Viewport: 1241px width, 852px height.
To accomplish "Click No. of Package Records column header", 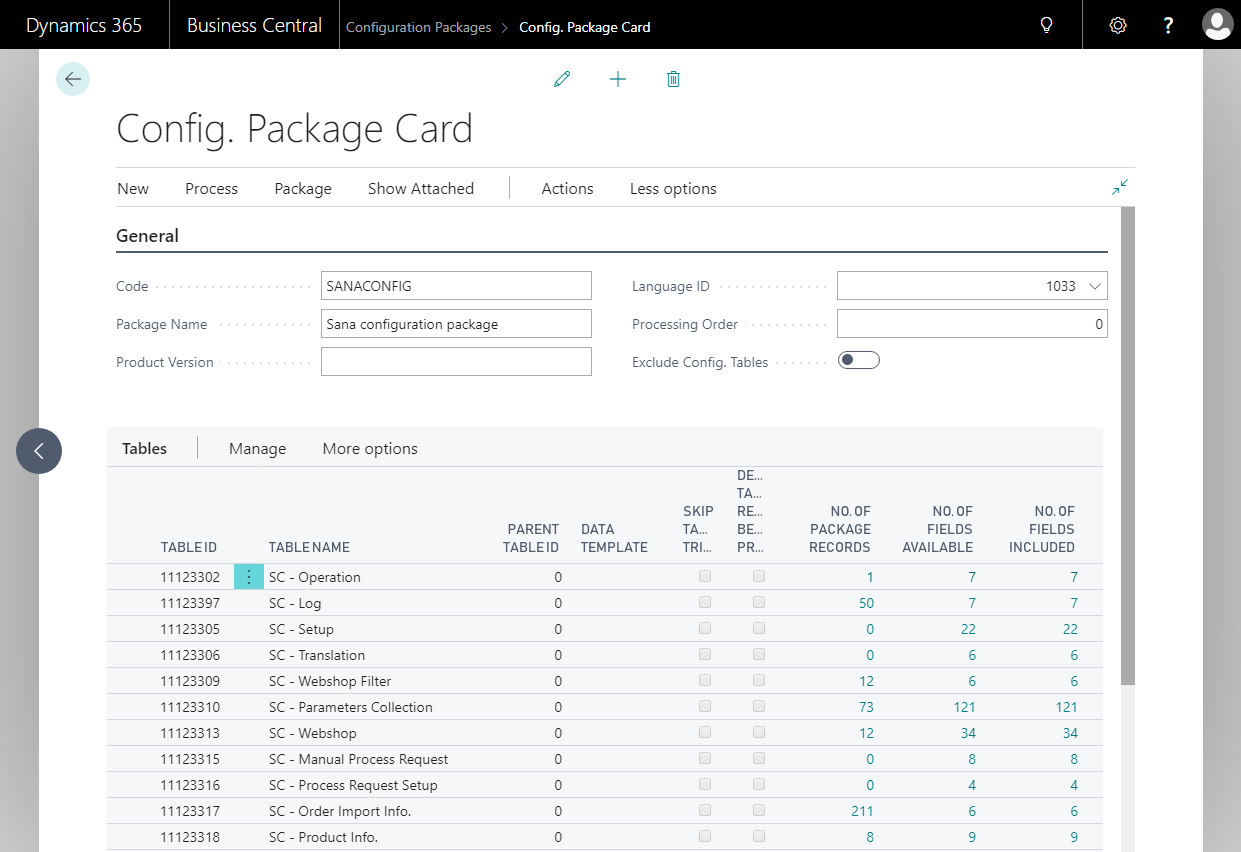I will click(x=841, y=529).
